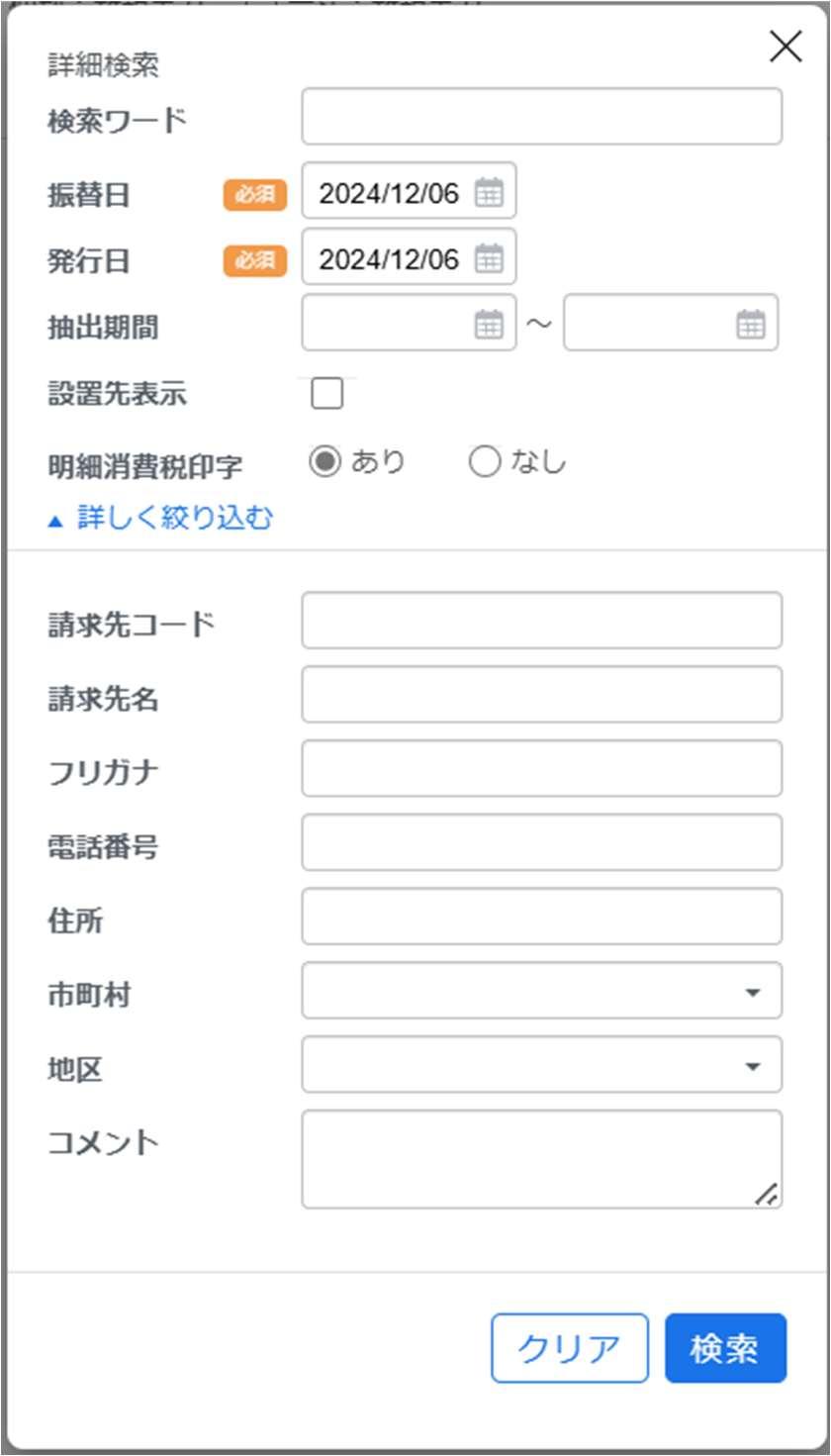This screenshot has width=831, height=1456.
Task: Open the 市町村 dropdown
Action: pos(542,991)
